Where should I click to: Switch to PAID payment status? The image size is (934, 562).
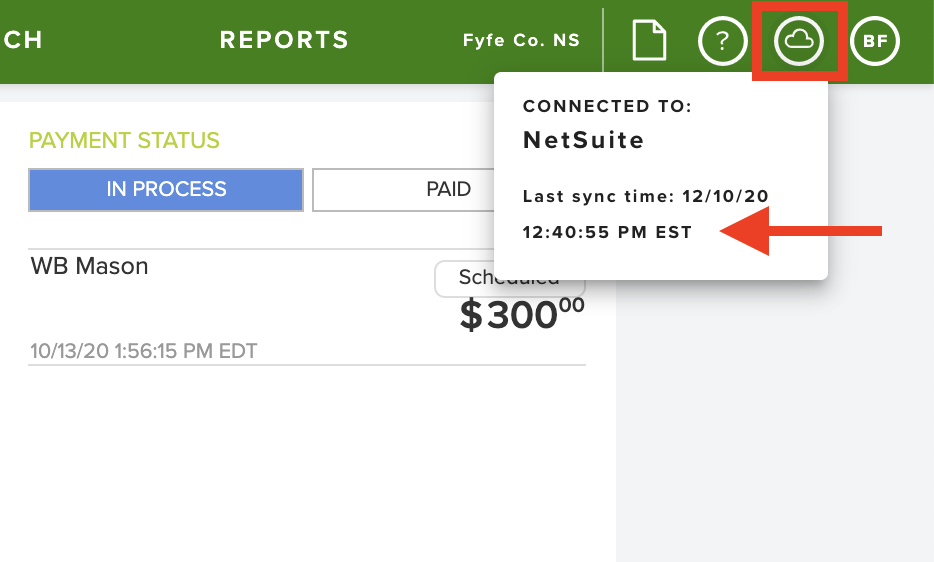[x=403, y=190]
